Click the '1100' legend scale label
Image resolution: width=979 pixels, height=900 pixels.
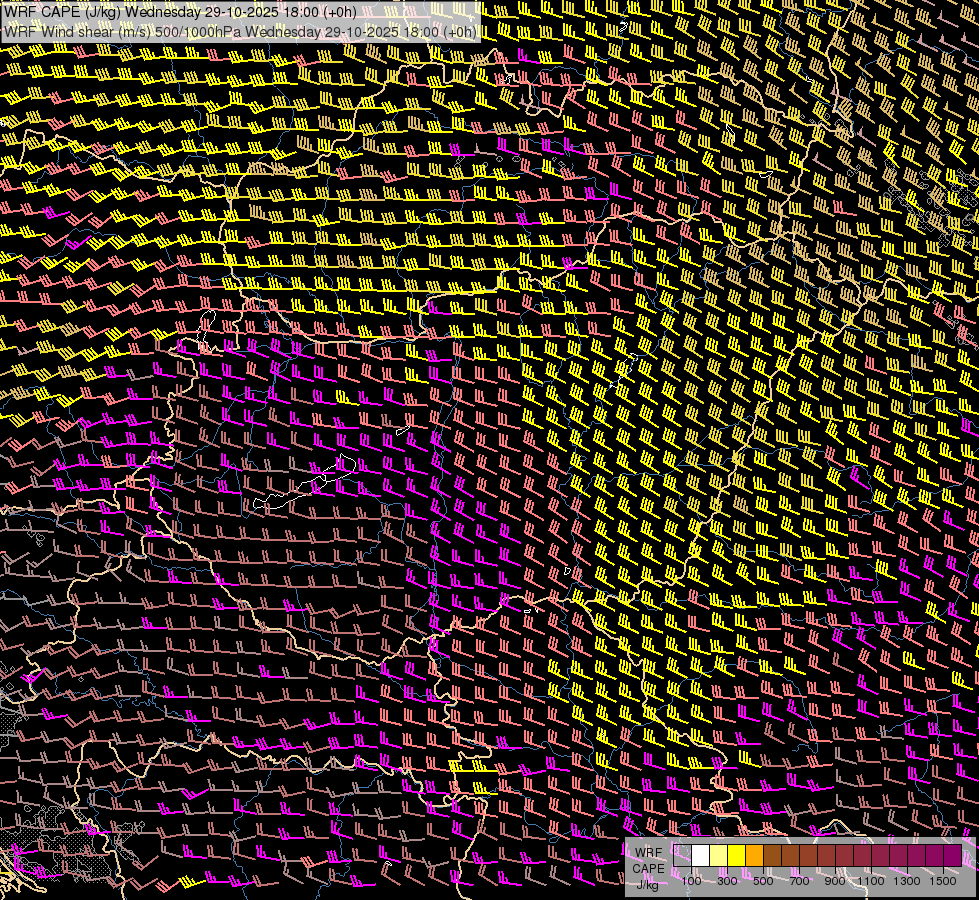(870, 881)
